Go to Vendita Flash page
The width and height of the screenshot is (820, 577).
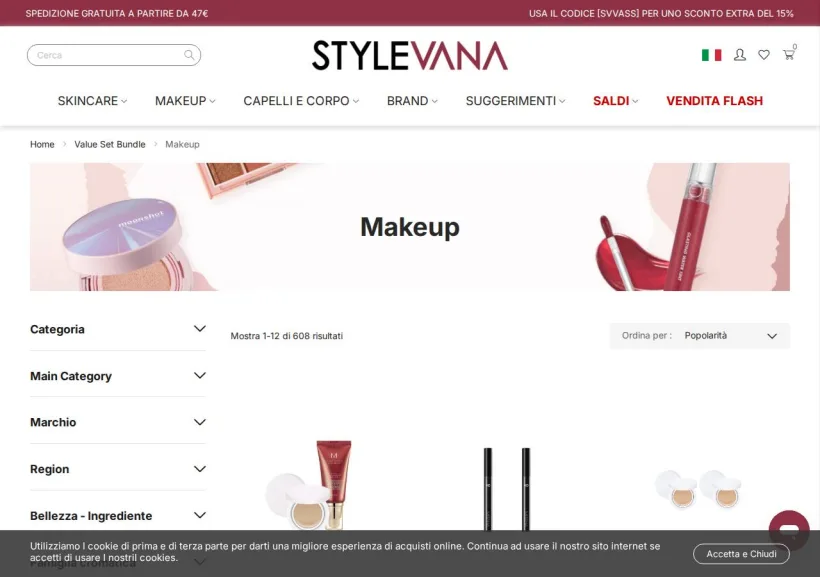coord(714,101)
